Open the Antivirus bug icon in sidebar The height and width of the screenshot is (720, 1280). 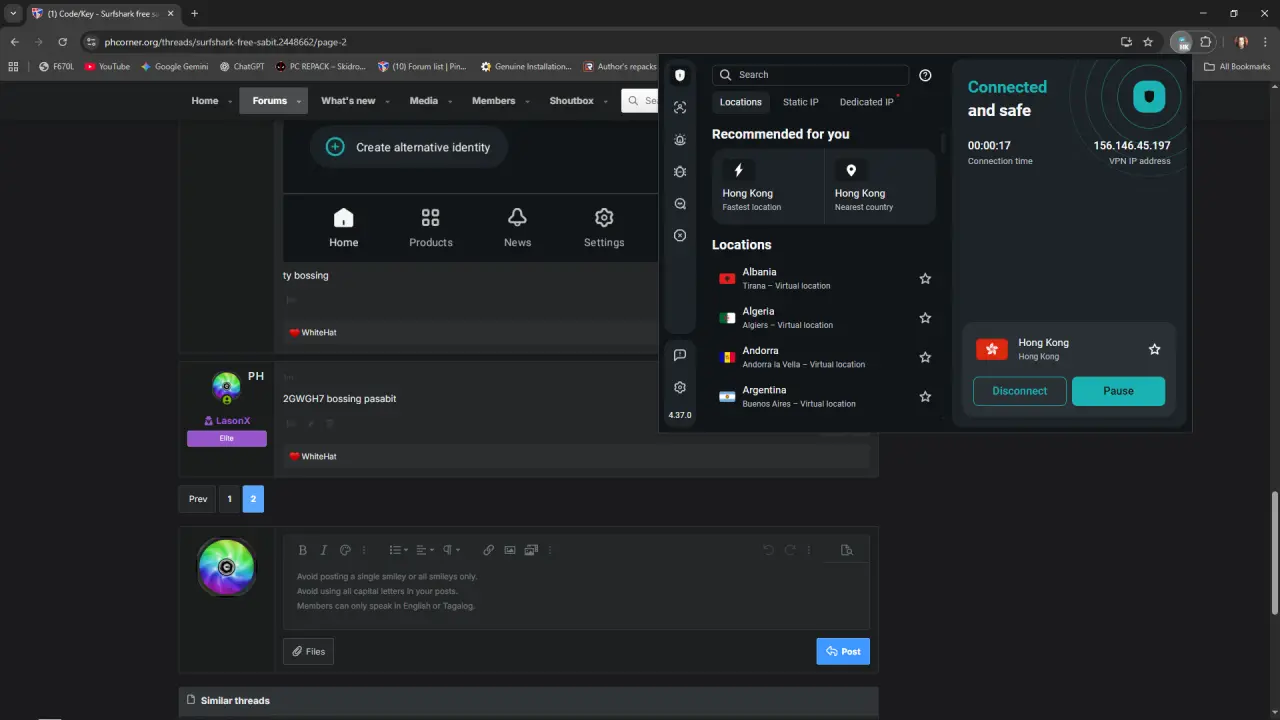coord(680,172)
